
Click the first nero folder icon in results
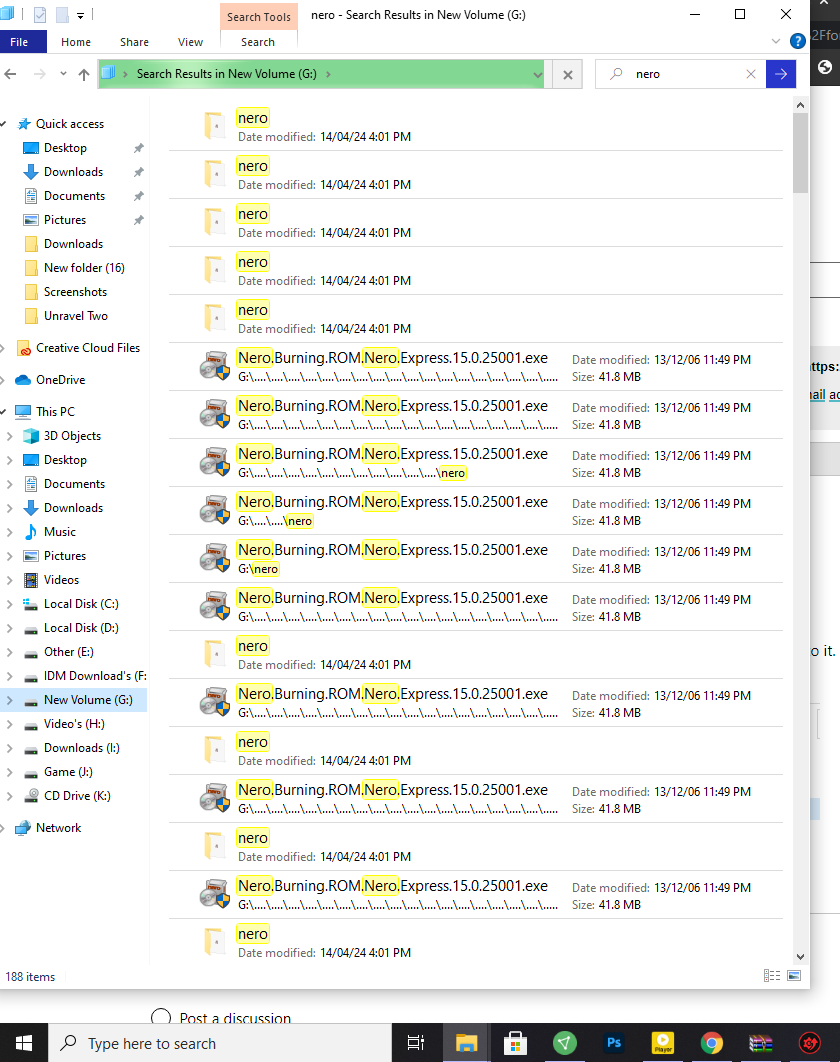point(215,126)
